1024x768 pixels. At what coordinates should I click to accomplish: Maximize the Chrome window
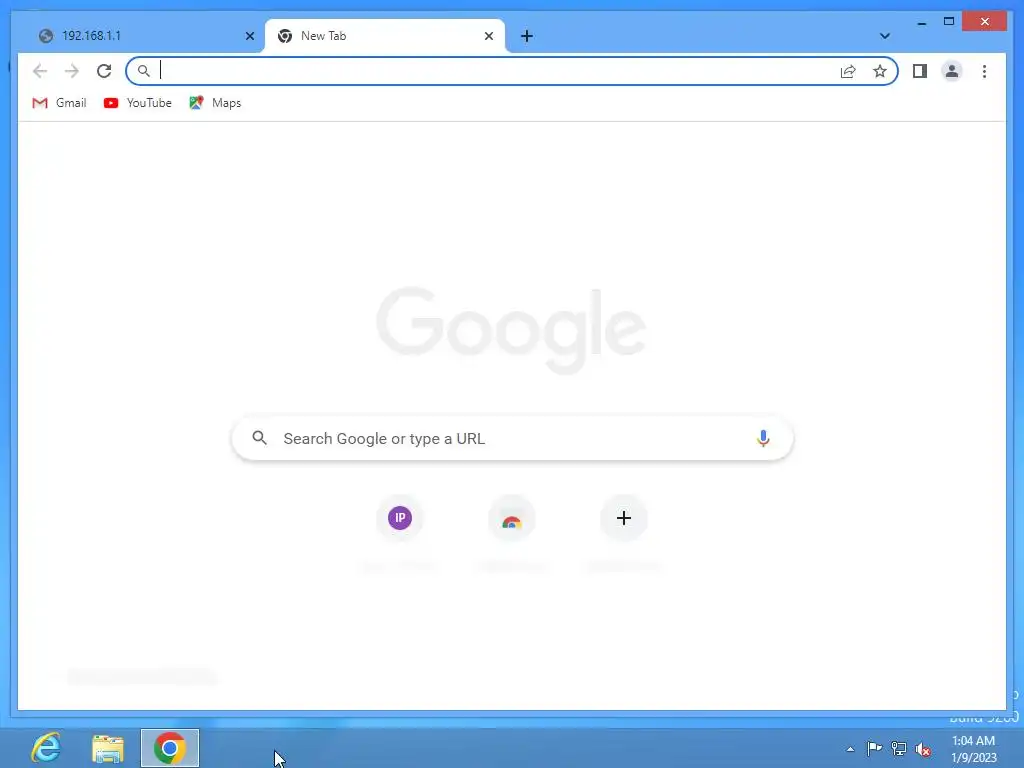(949, 22)
